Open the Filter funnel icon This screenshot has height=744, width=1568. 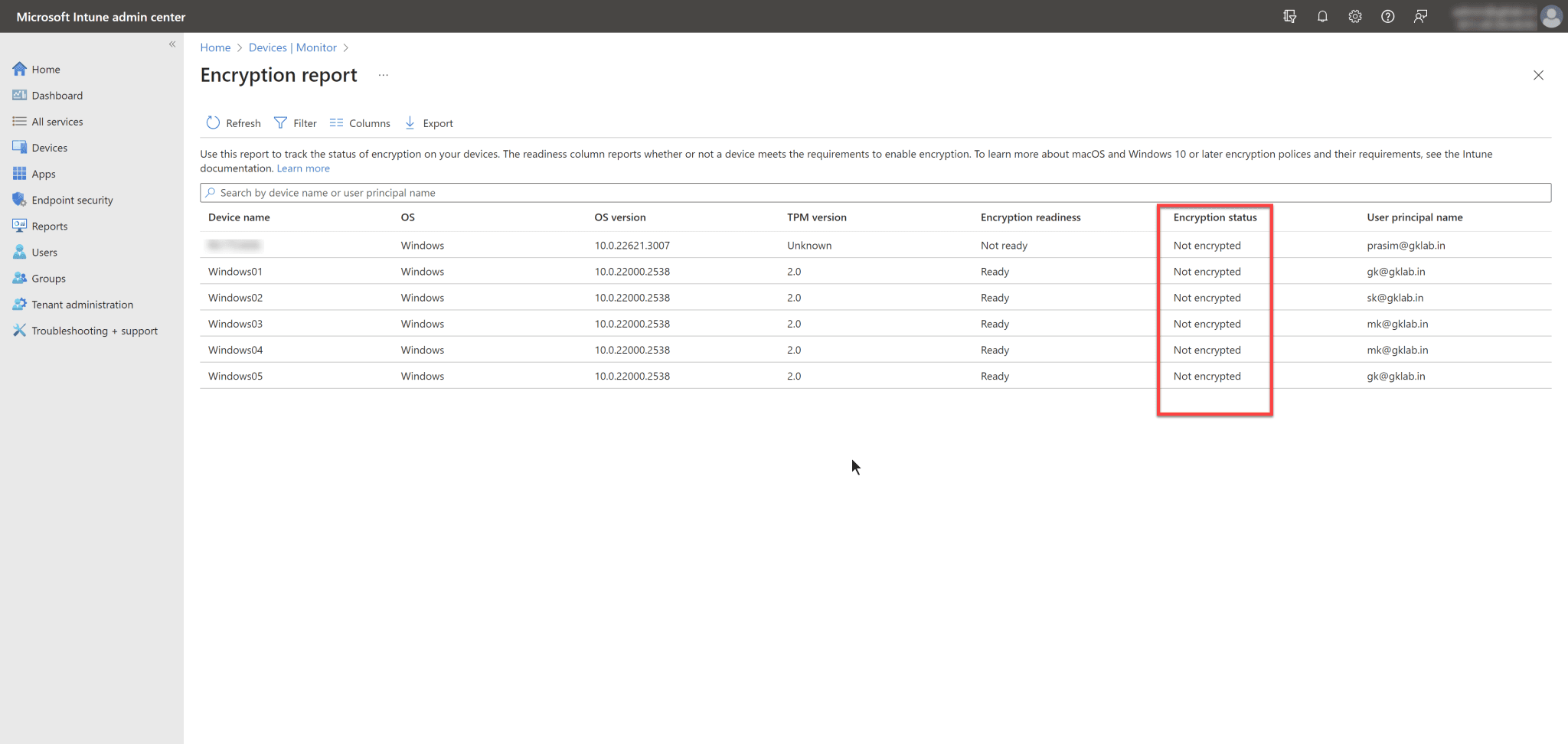point(280,122)
